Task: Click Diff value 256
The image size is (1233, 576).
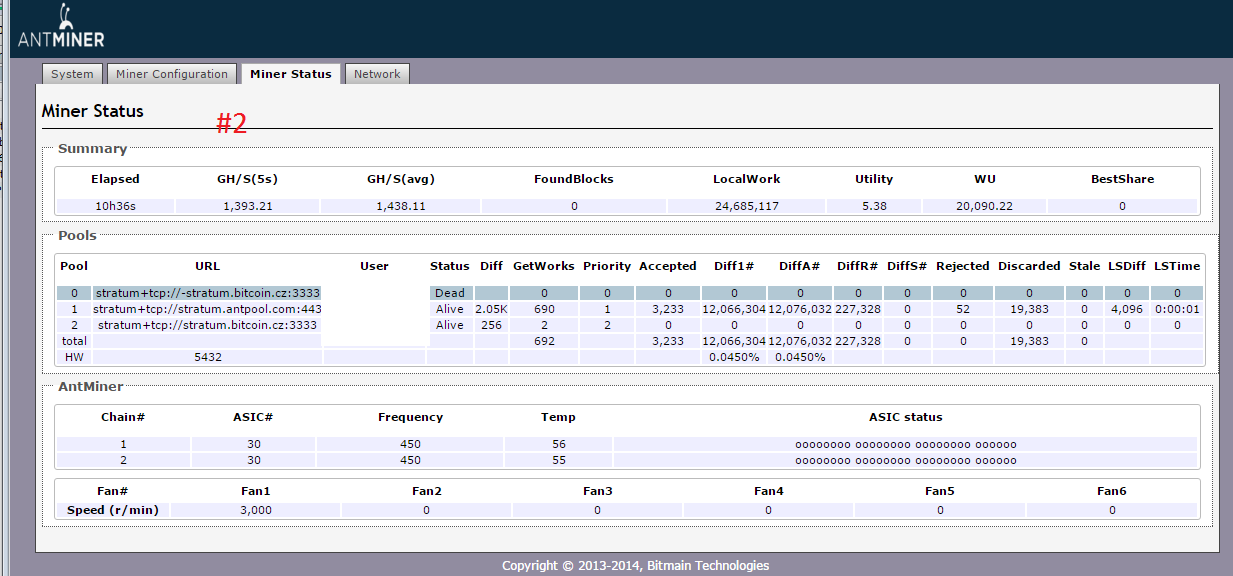Action: pos(491,325)
